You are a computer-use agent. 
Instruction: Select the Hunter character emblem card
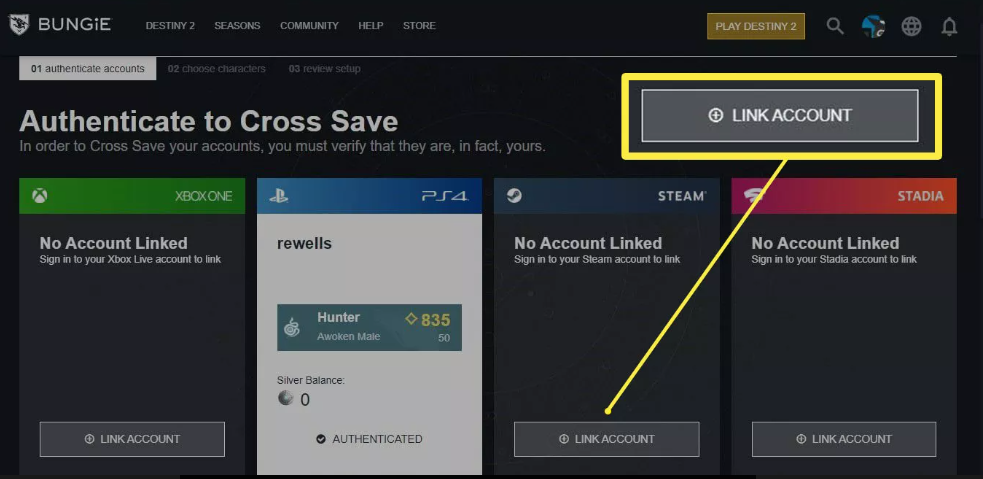369,327
